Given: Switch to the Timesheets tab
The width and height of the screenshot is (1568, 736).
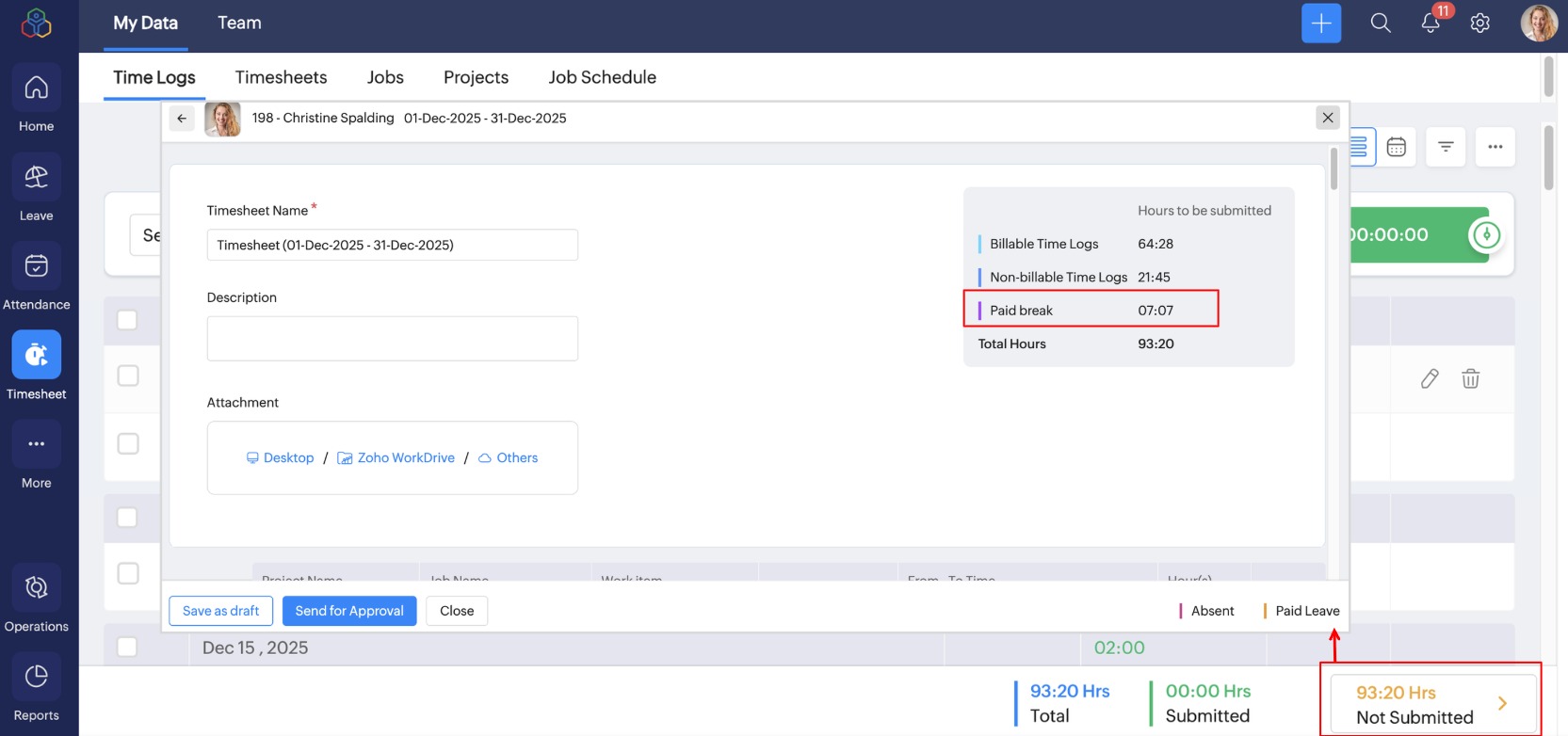Looking at the screenshot, I should click(x=281, y=77).
